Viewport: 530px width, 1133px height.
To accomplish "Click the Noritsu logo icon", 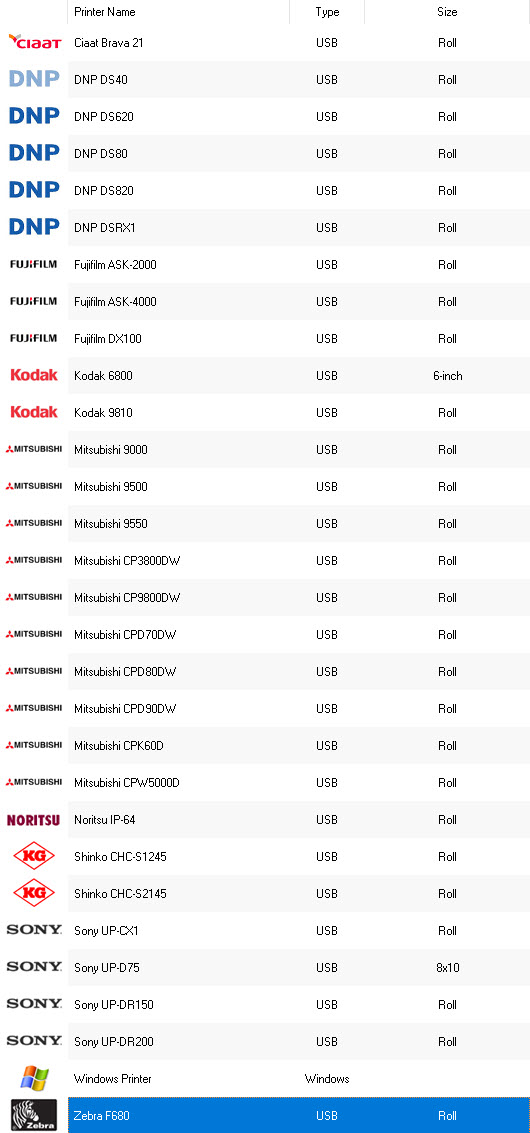I will tap(34, 819).
